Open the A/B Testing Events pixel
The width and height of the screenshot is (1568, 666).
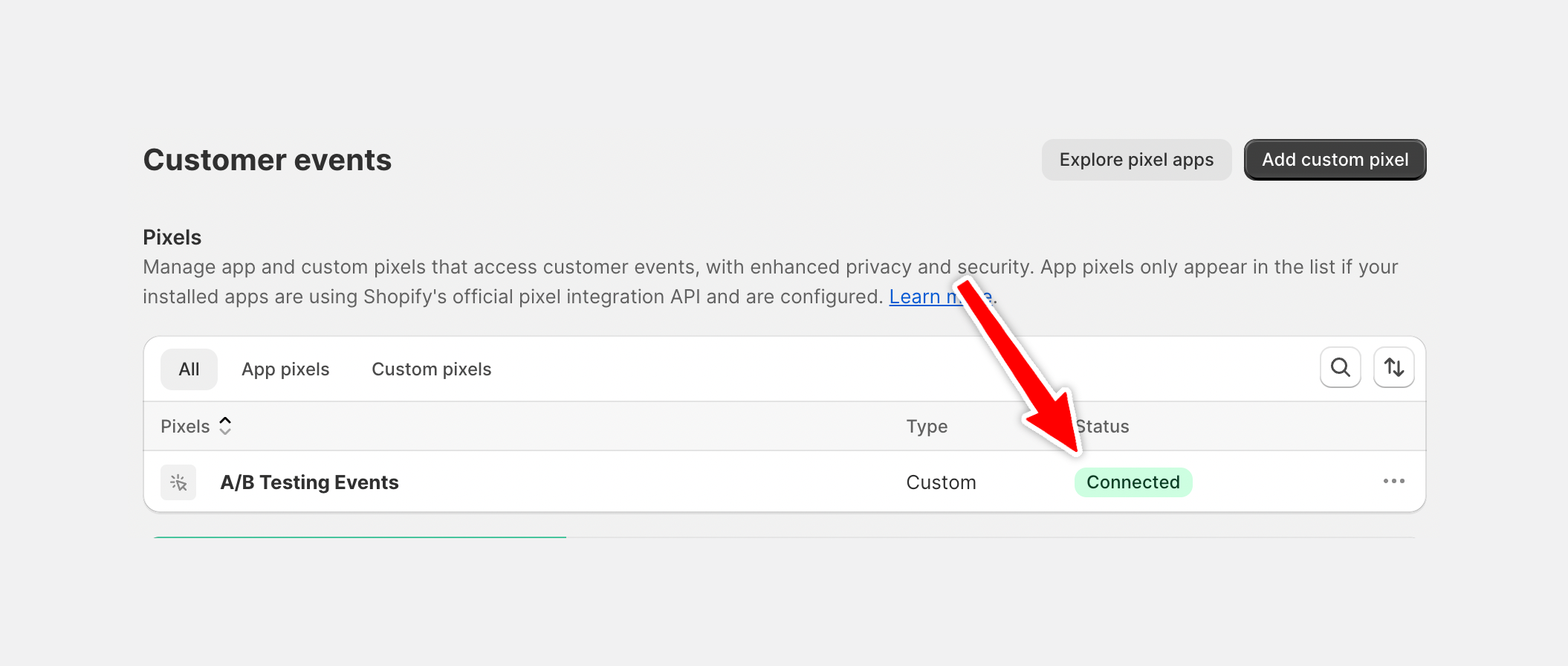tap(309, 482)
